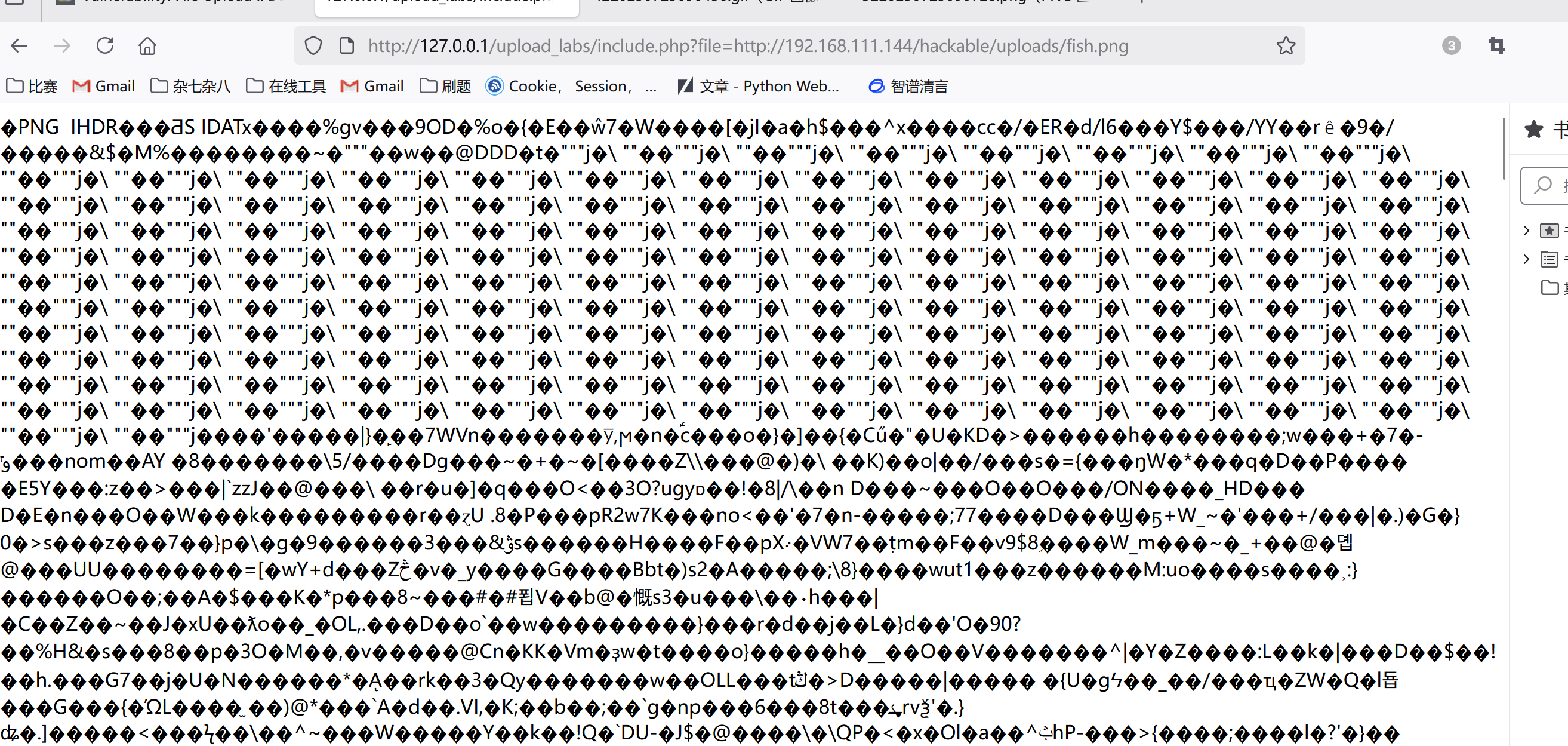Click the page vertical scrollbar thumb
This screenshot has width=1568, height=746.
click(x=1504, y=149)
